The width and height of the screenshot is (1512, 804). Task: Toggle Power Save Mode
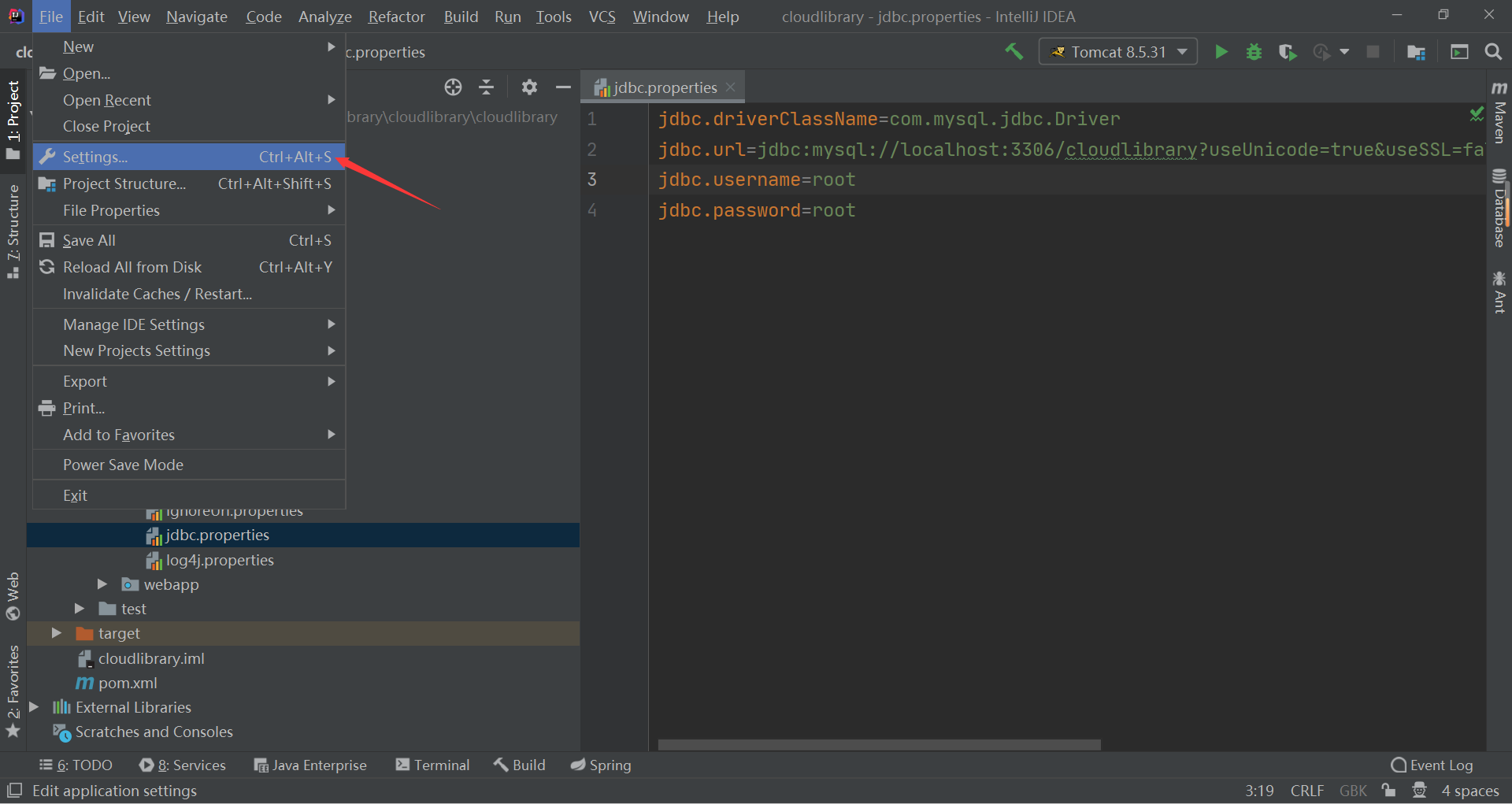pos(123,465)
